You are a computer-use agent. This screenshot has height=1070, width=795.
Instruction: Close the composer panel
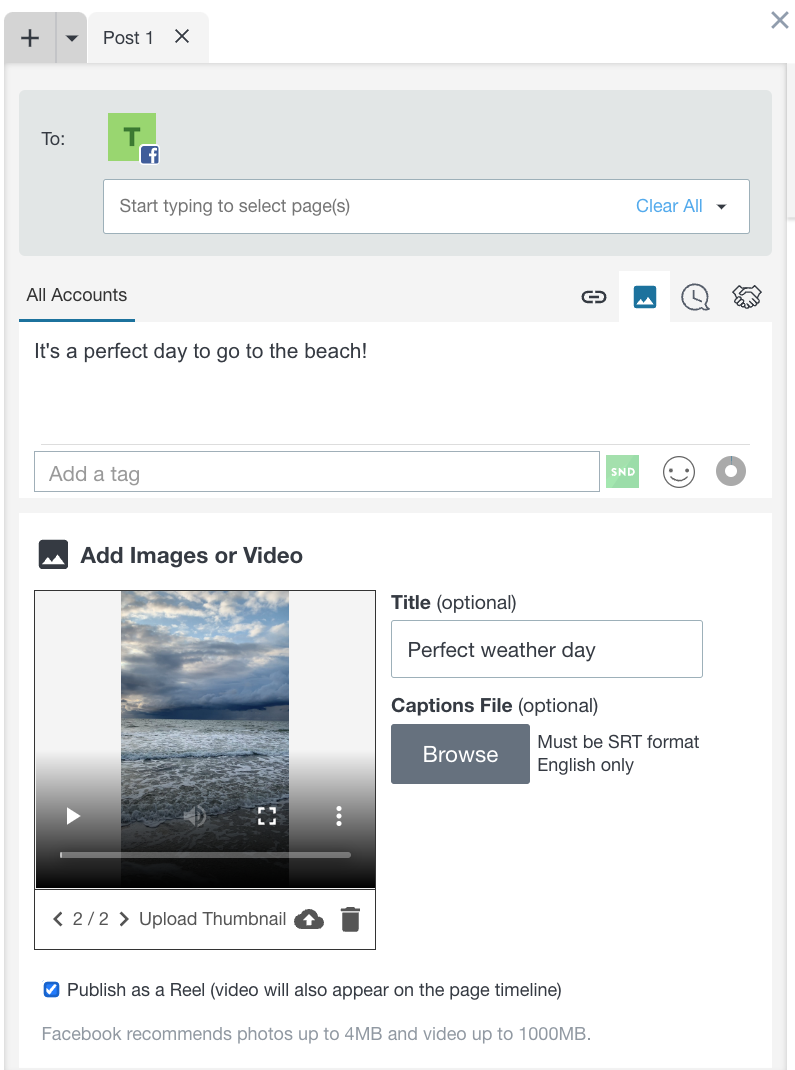click(x=779, y=20)
